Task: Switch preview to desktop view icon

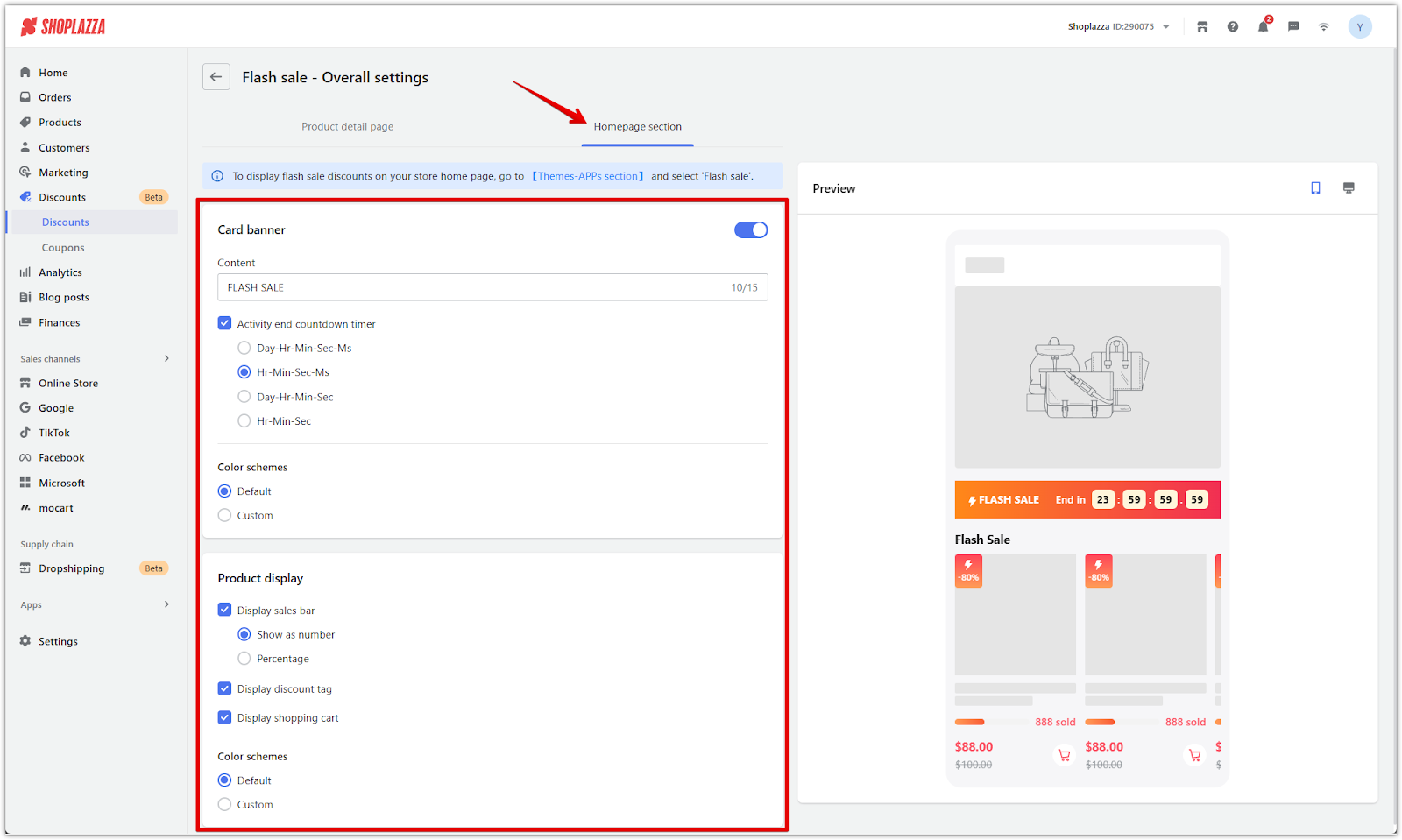Action: (x=1349, y=188)
